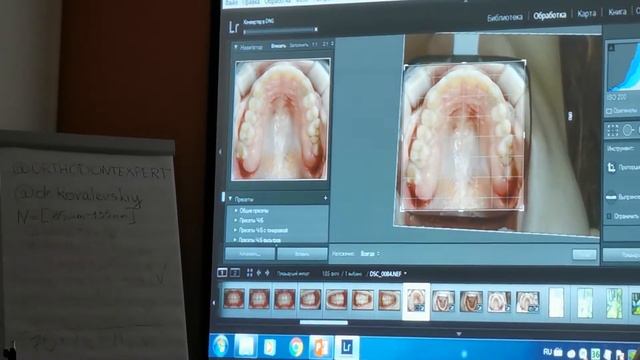Click the filmstrip horizontal scrollbar
Viewport: 640px width, 360px height.
pos(324,322)
